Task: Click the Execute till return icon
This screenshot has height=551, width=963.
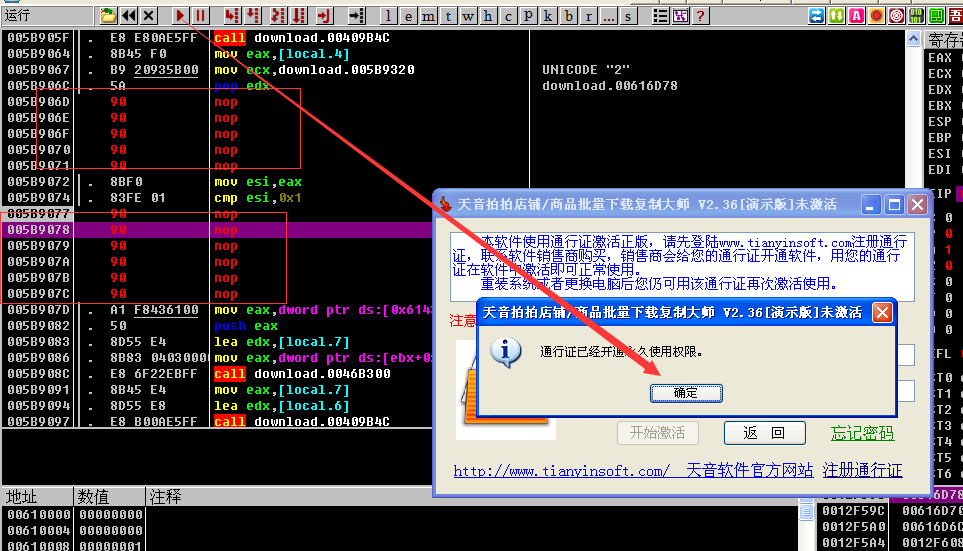Action: [x=323, y=16]
